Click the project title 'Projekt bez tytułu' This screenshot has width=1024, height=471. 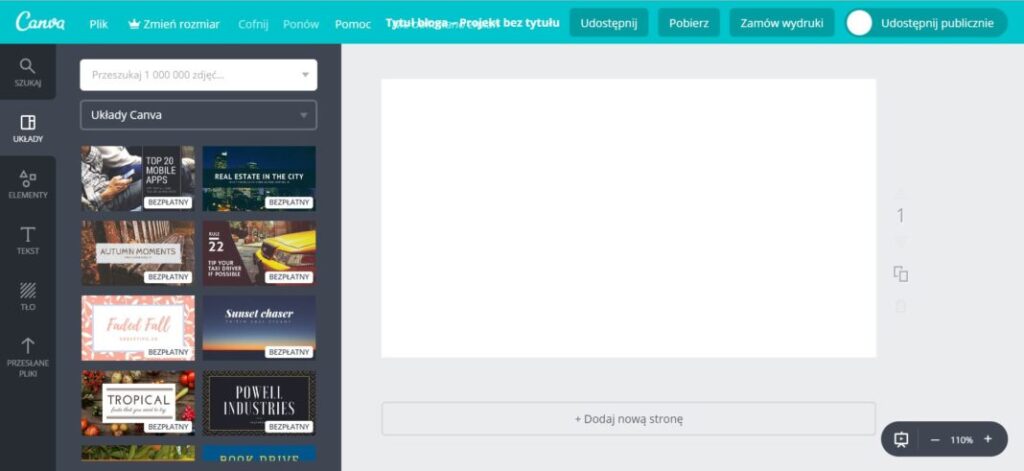509,23
